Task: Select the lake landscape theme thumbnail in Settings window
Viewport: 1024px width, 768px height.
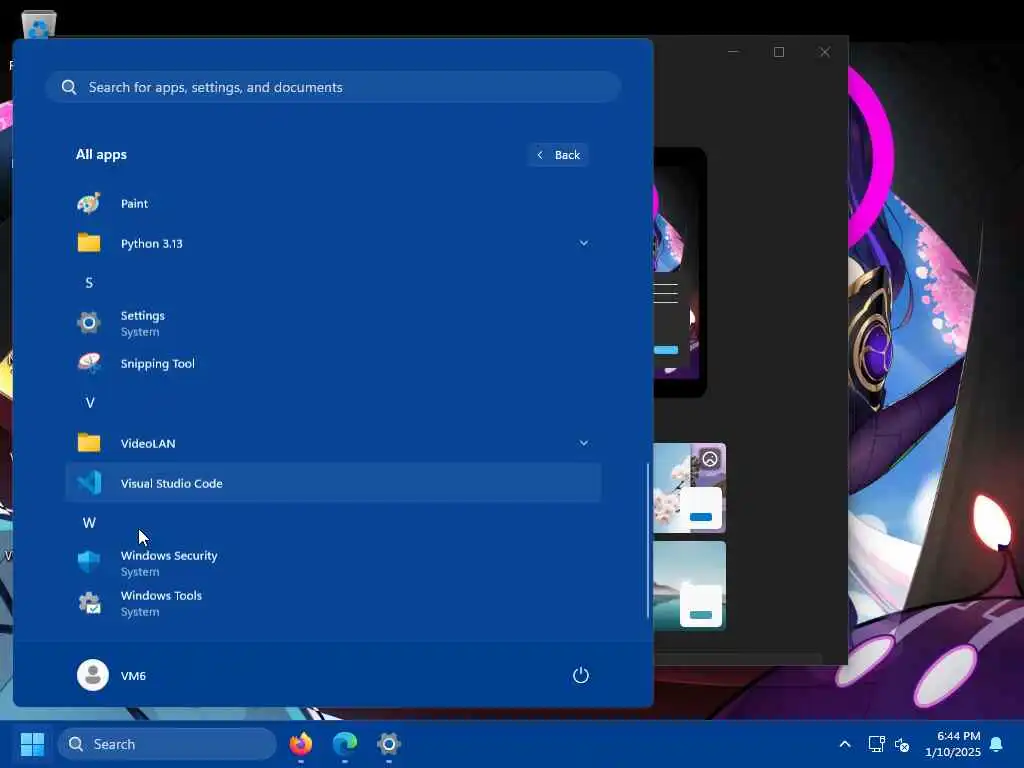Action: tap(690, 585)
